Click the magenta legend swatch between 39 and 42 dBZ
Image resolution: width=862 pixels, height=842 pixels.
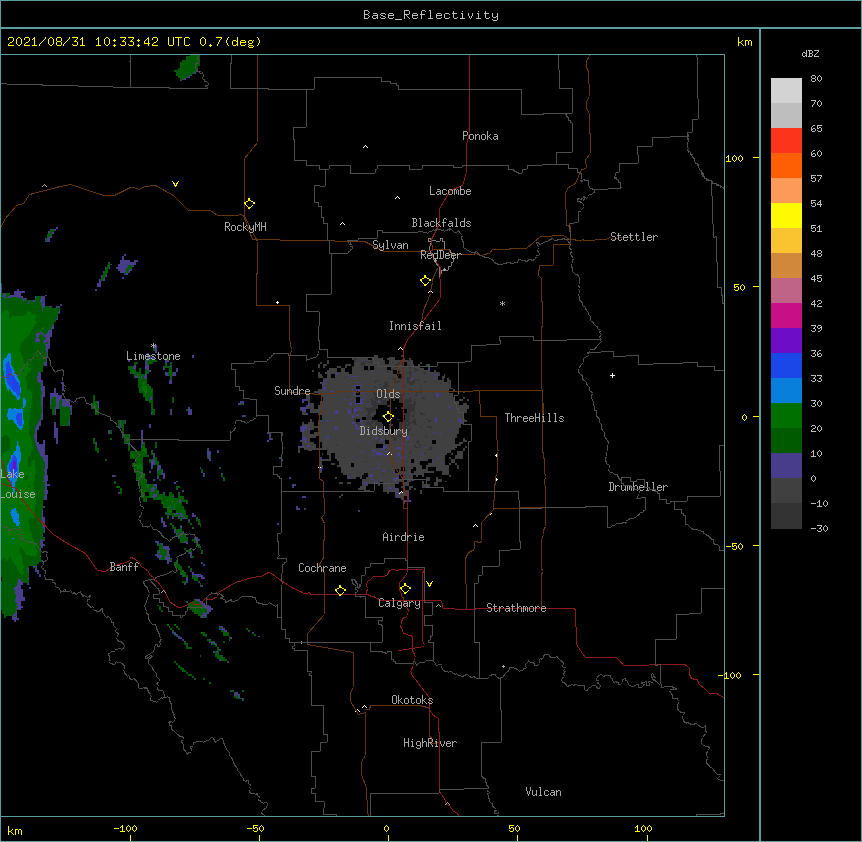pos(786,315)
